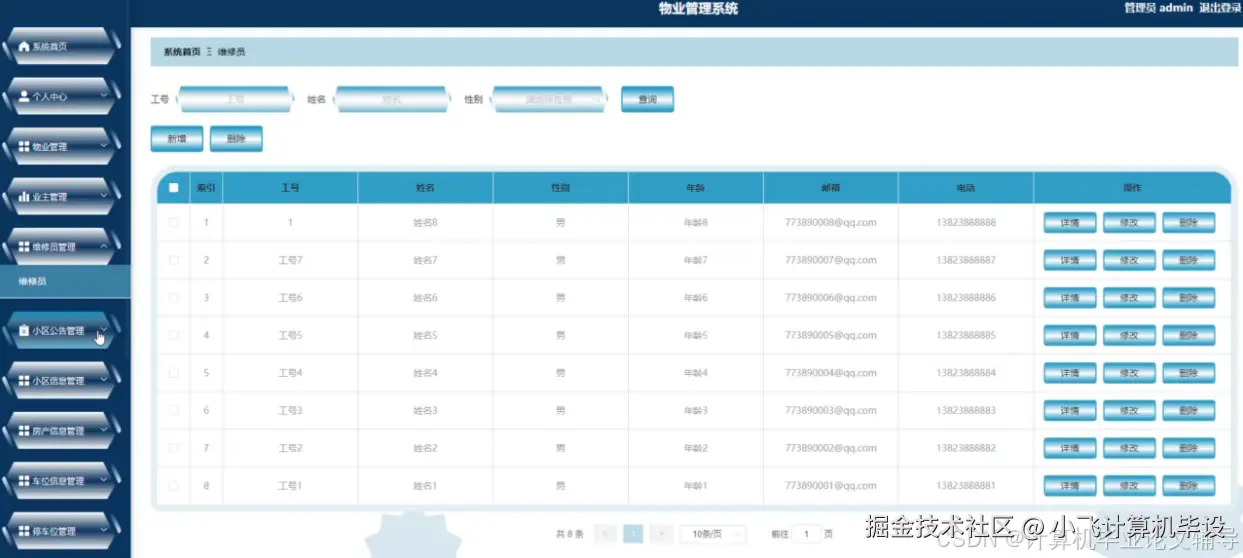Click the grid icon beside 停车位管理
The image size is (1243, 558).
[x=24, y=531]
